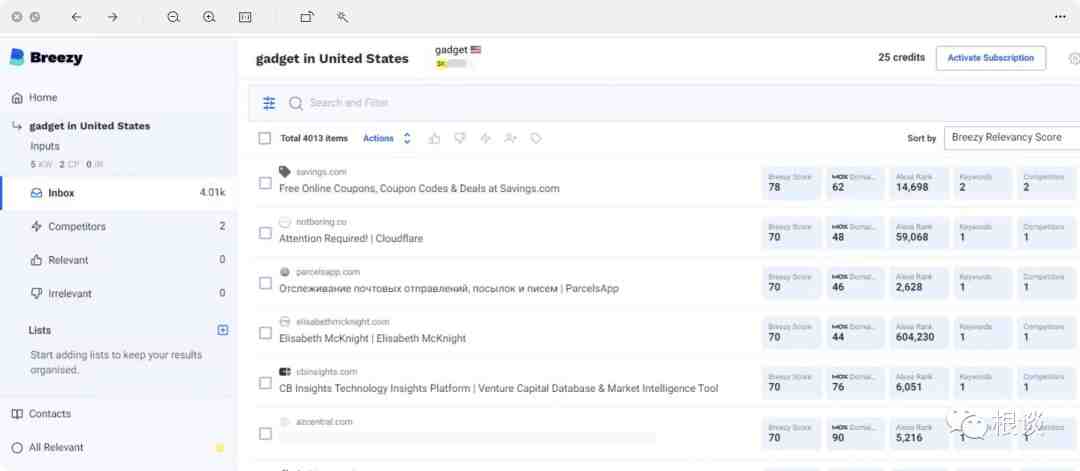The height and width of the screenshot is (471, 1080).
Task: Check the elisabethmcknight.com row
Action: coord(265,333)
